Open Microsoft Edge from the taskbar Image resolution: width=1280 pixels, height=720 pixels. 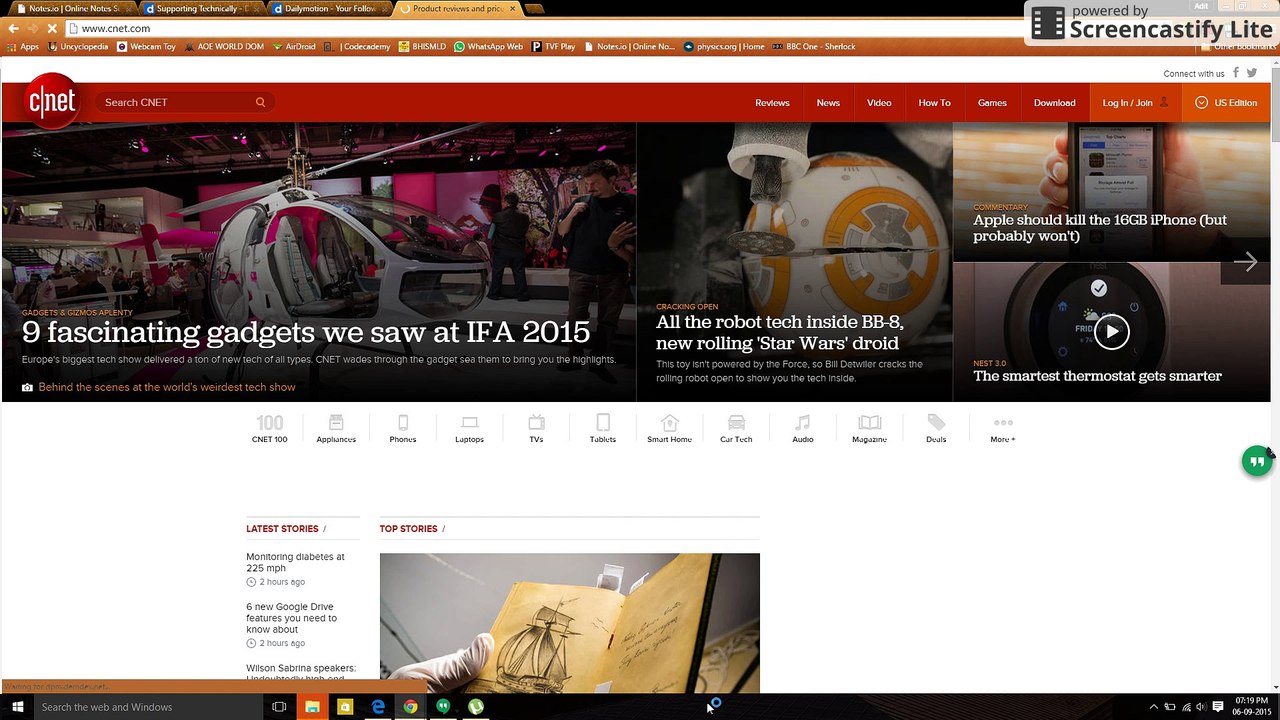point(378,707)
